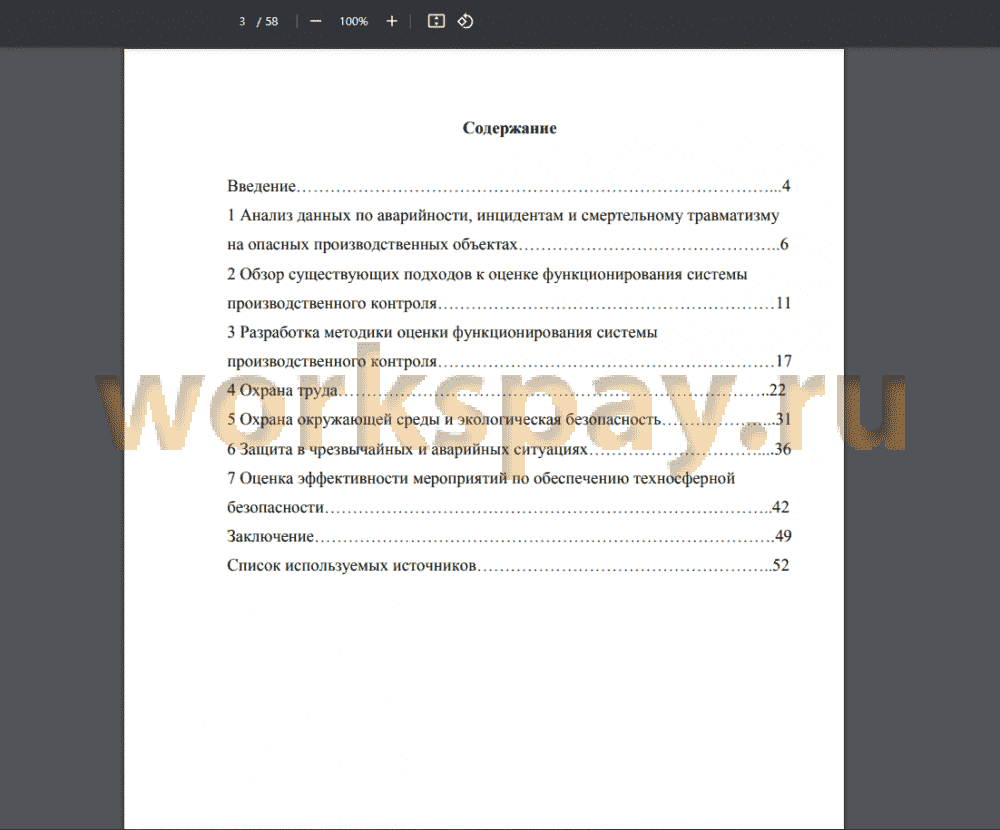Click entry "3 Разработка методики оценки"
The image size is (1000, 830).
tap(442, 332)
